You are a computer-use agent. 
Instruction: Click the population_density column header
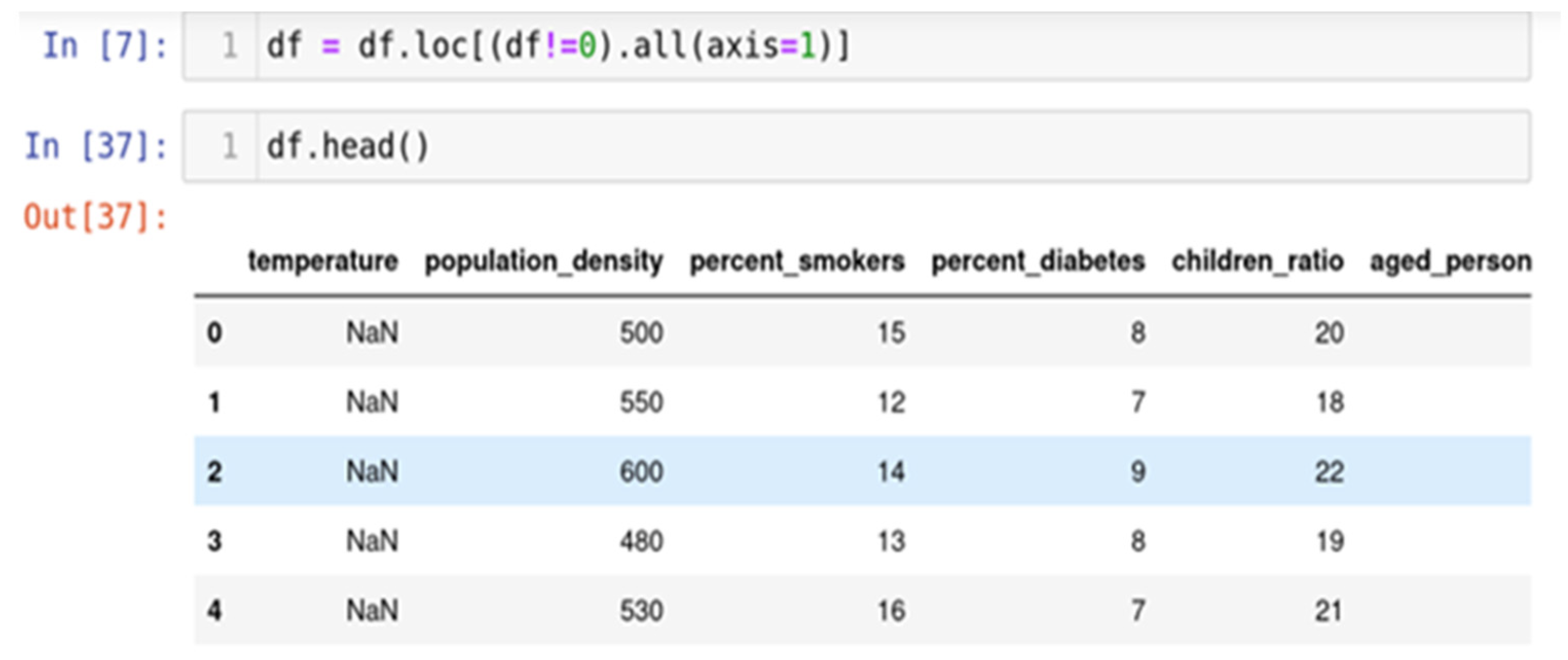(544, 261)
